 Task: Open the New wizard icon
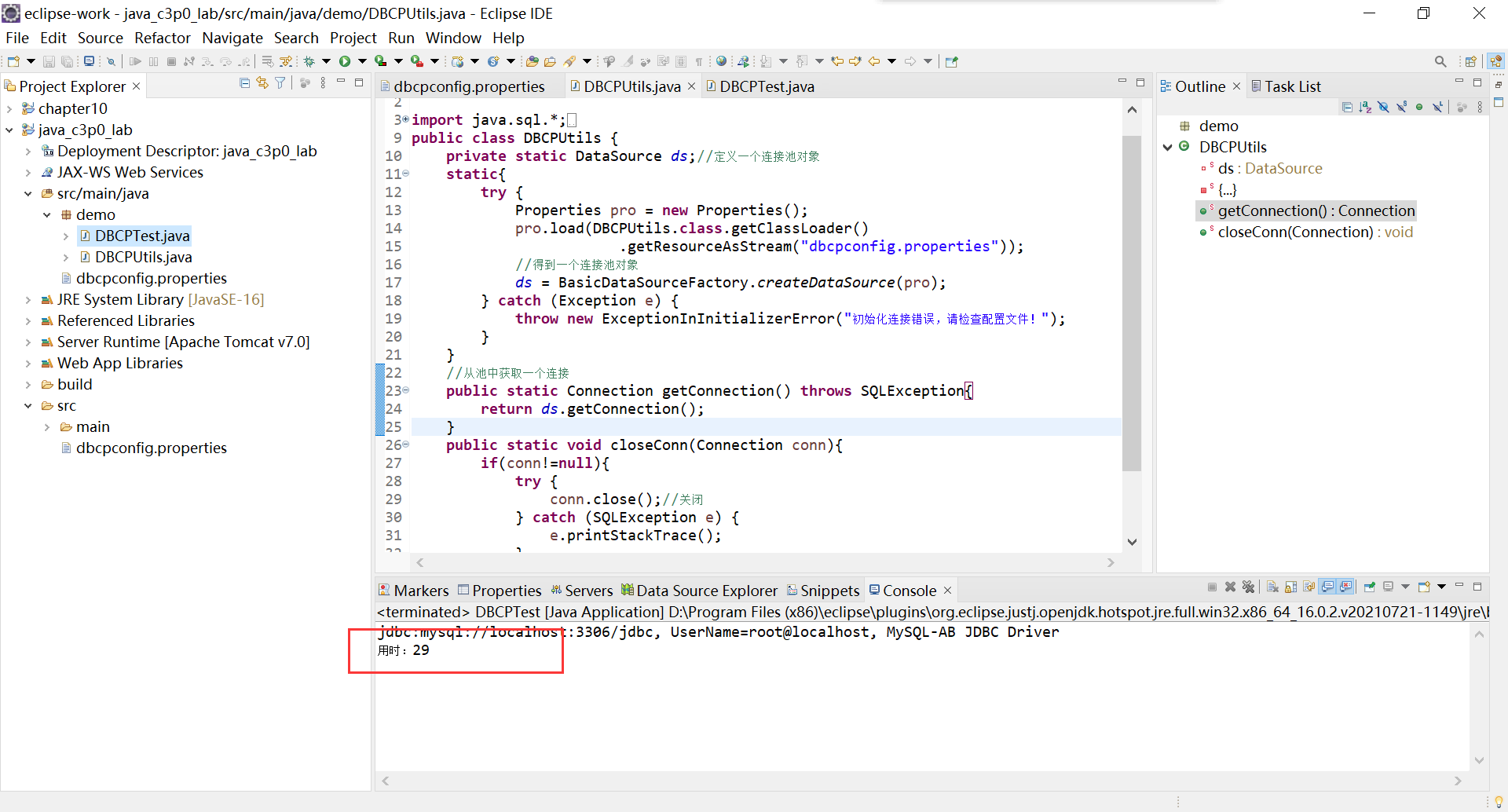point(13,60)
